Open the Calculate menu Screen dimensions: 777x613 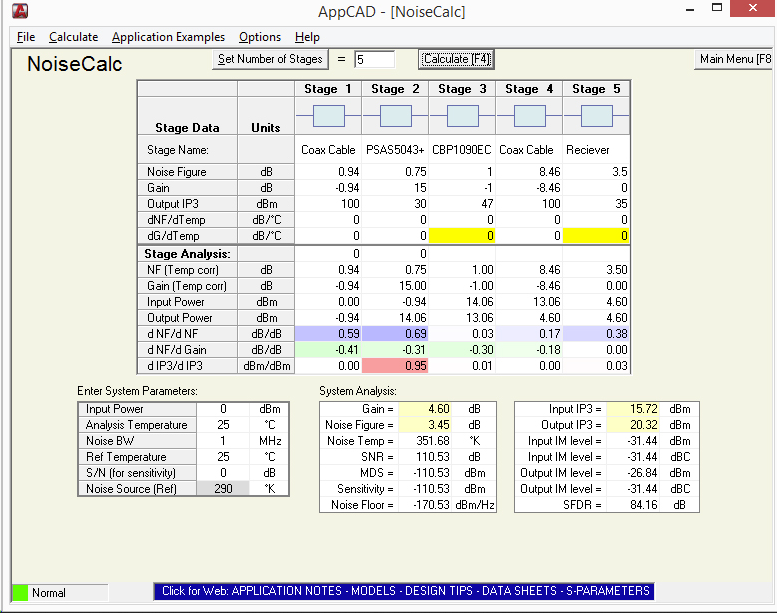coord(73,37)
